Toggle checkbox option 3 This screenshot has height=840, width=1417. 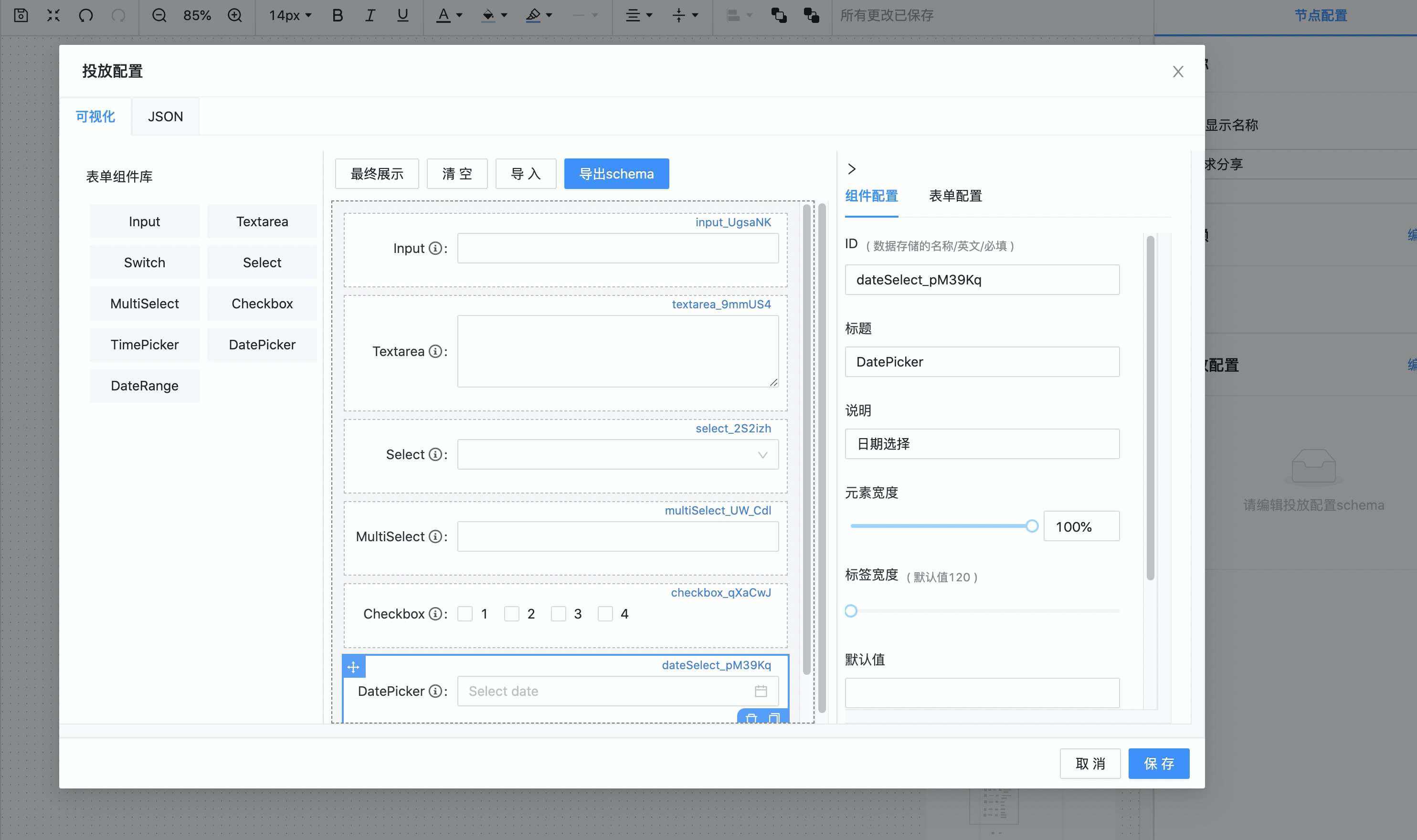(558, 614)
